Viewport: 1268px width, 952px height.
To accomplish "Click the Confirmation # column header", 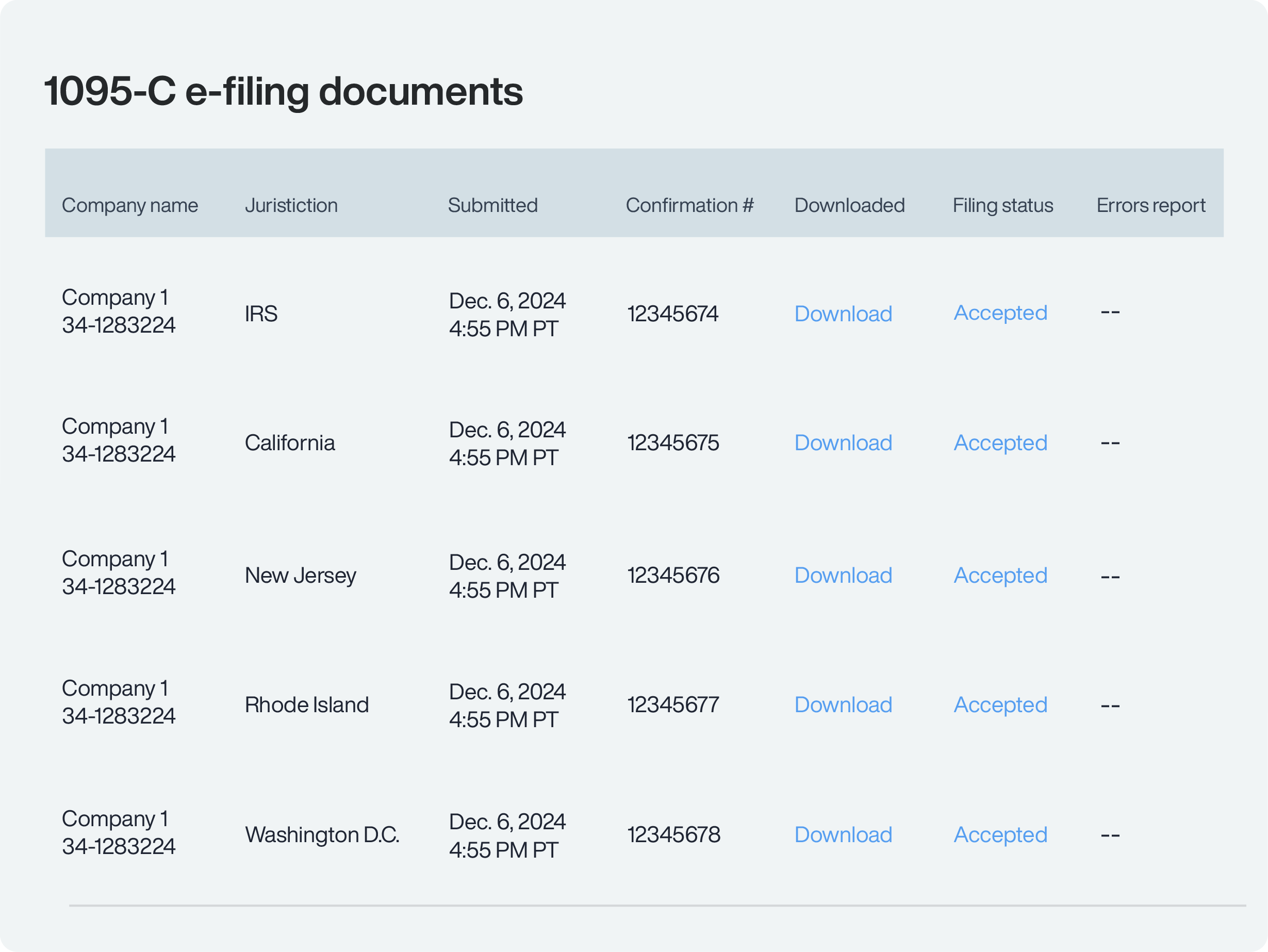I will coord(689,205).
